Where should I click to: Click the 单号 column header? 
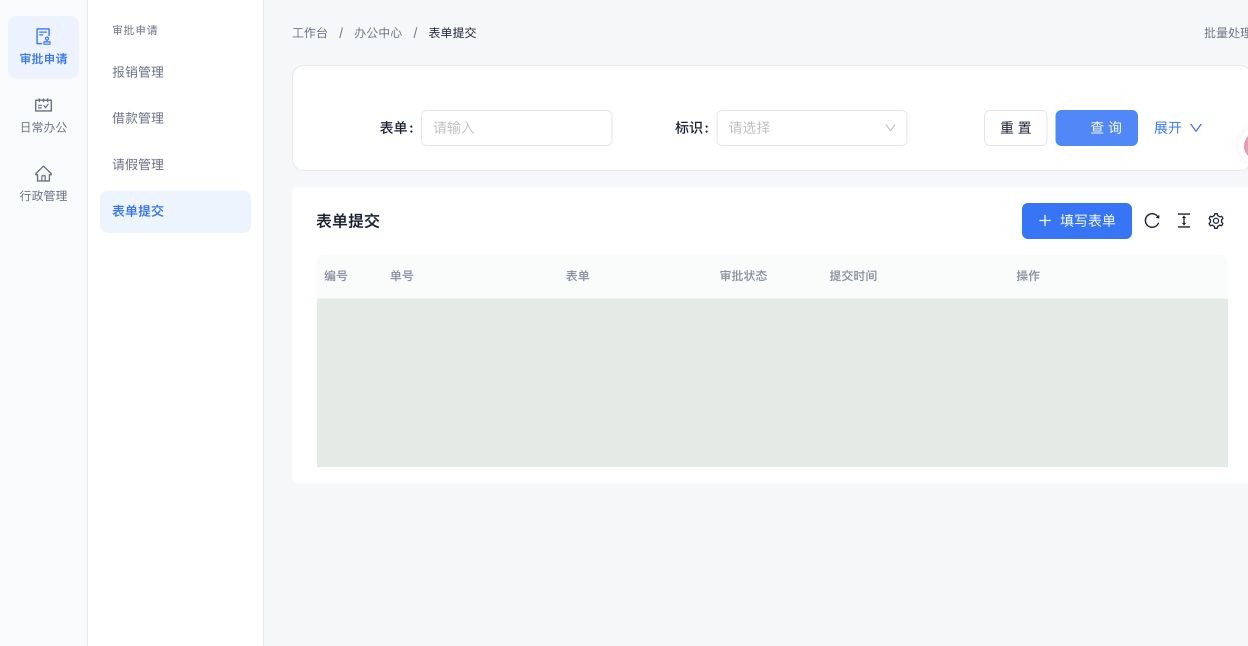(x=402, y=276)
